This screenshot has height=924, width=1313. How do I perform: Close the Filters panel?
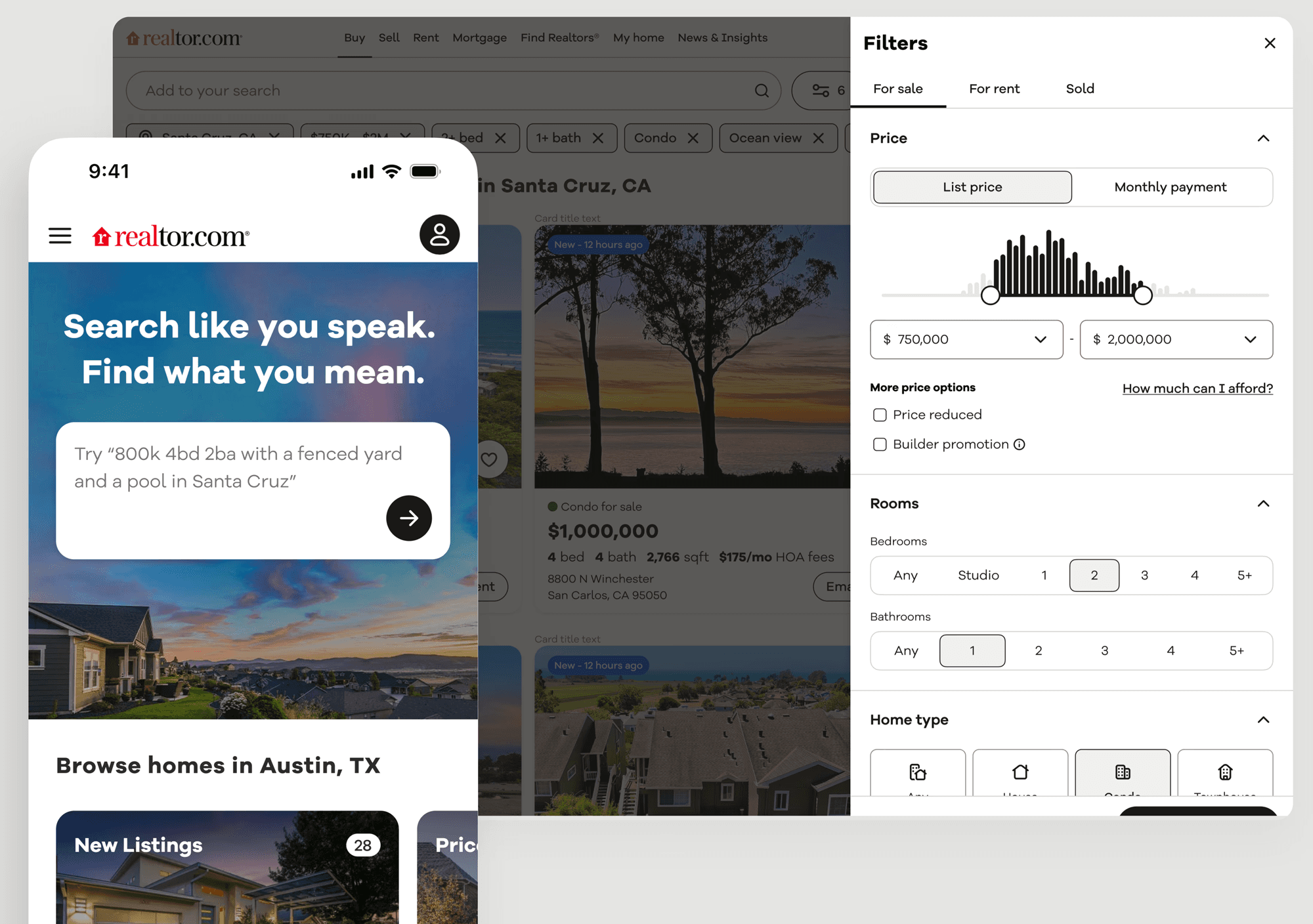[x=1270, y=43]
